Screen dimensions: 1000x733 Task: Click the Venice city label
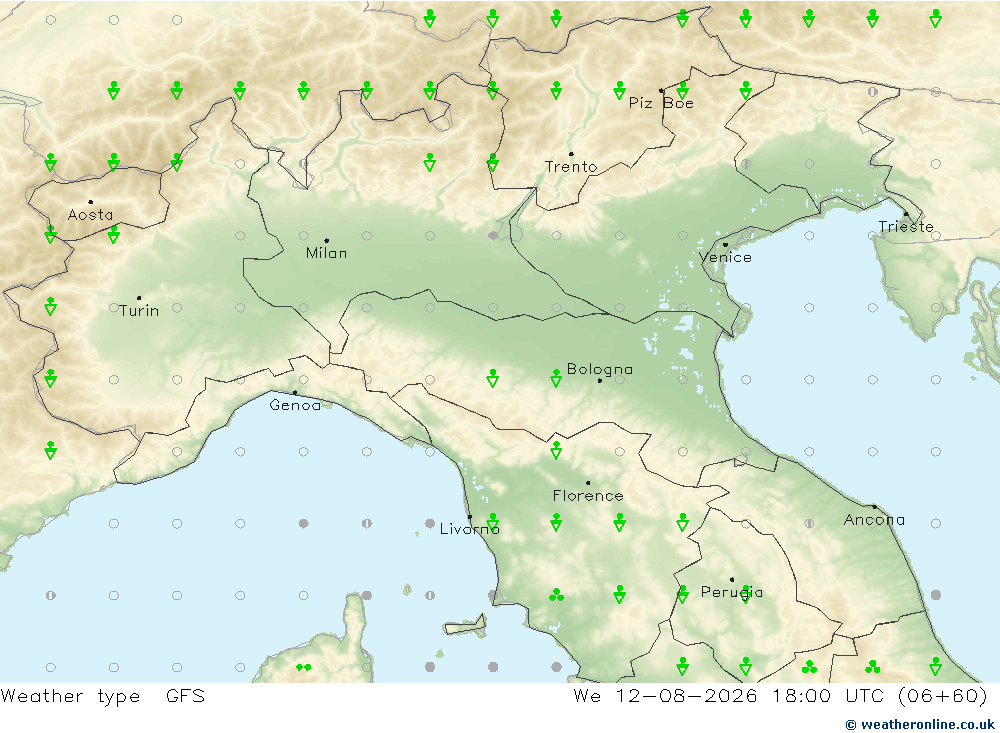tap(725, 257)
